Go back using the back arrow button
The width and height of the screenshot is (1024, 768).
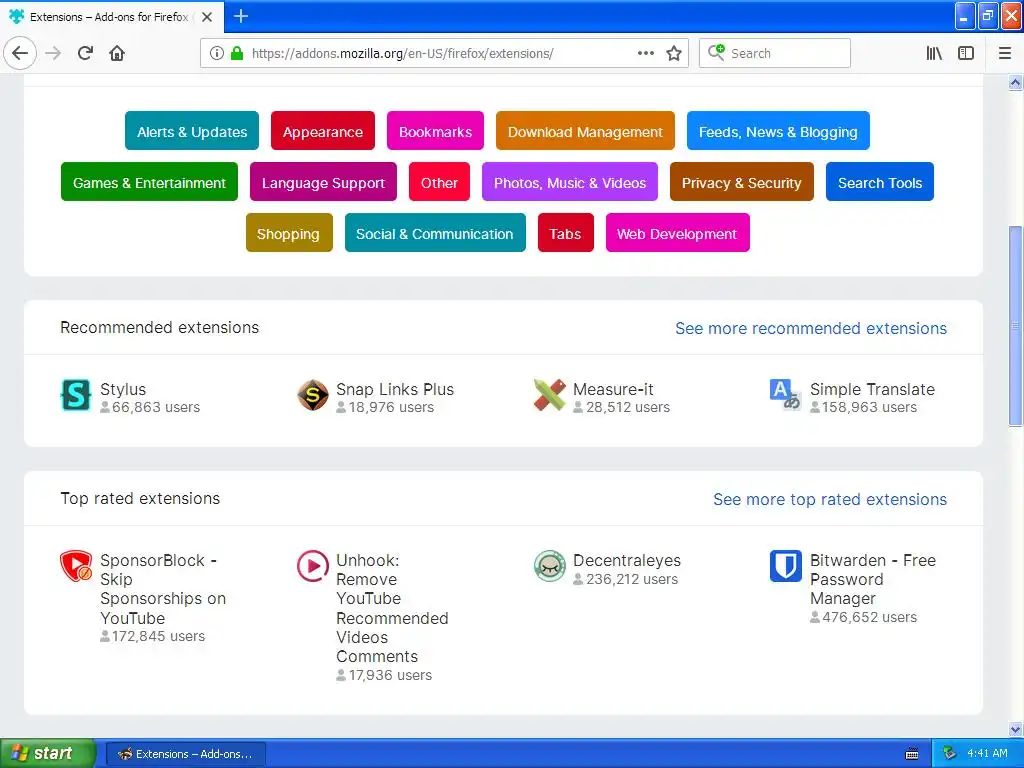[x=20, y=53]
